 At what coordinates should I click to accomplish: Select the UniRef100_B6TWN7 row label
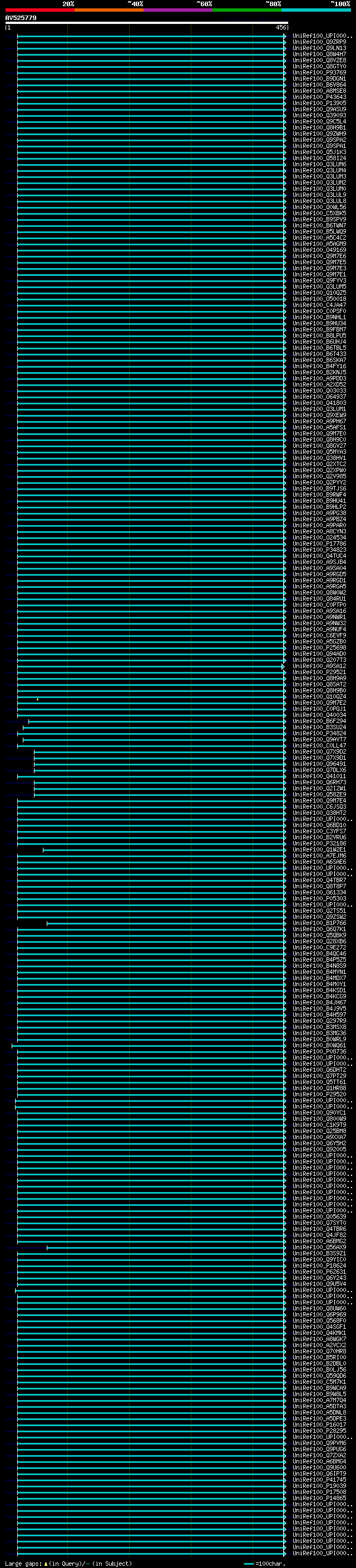319,225
